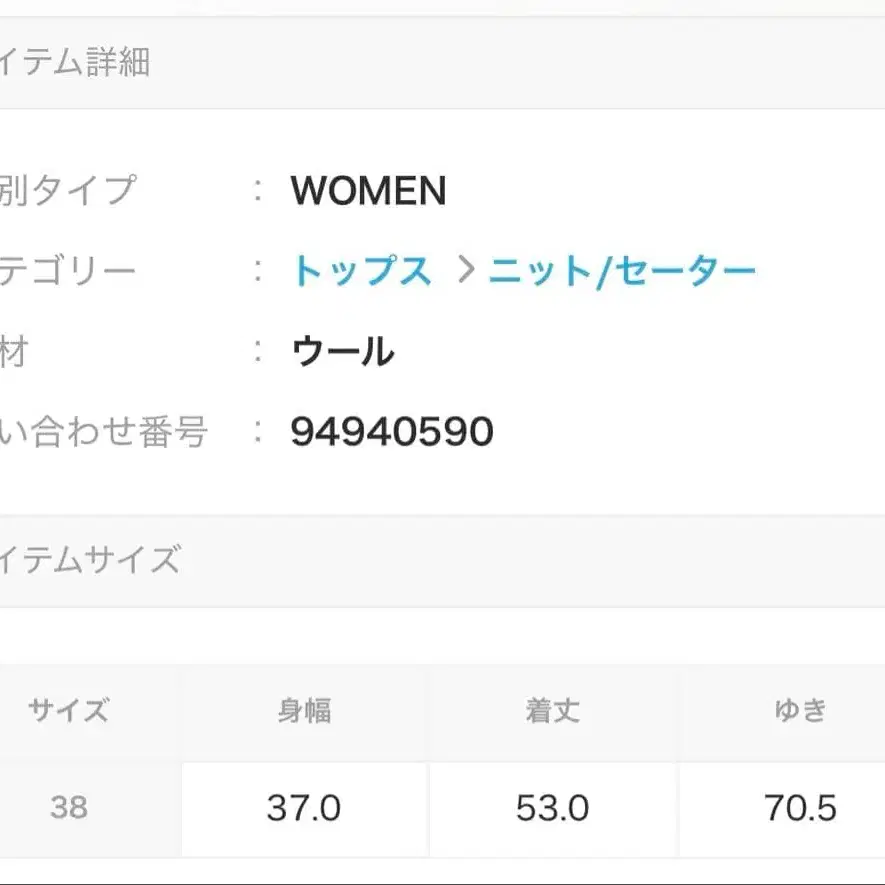Click the 問い合わせ番号 row label

click(x=105, y=431)
